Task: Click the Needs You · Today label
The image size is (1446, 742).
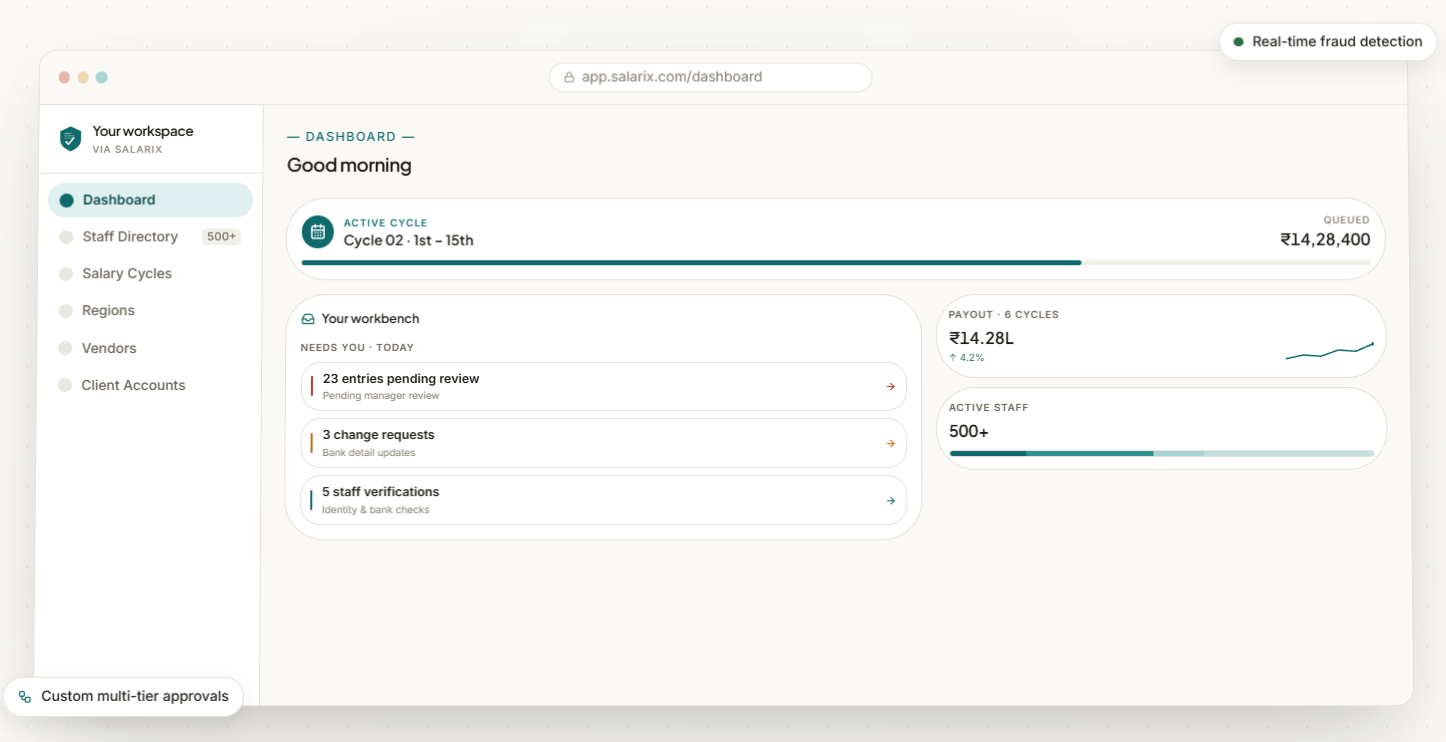Action: click(x=357, y=348)
